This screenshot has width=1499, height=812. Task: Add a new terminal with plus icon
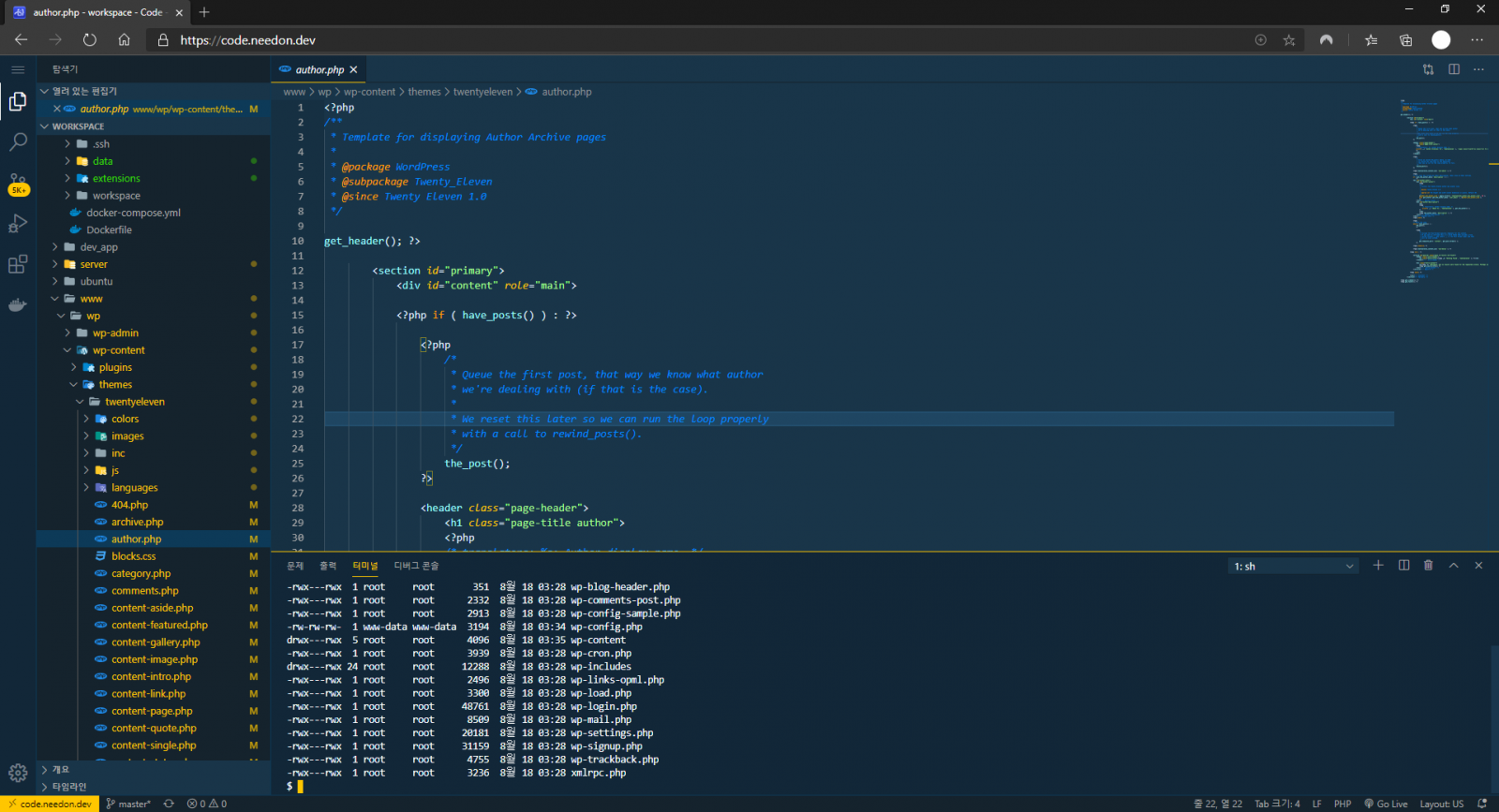tap(1378, 566)
